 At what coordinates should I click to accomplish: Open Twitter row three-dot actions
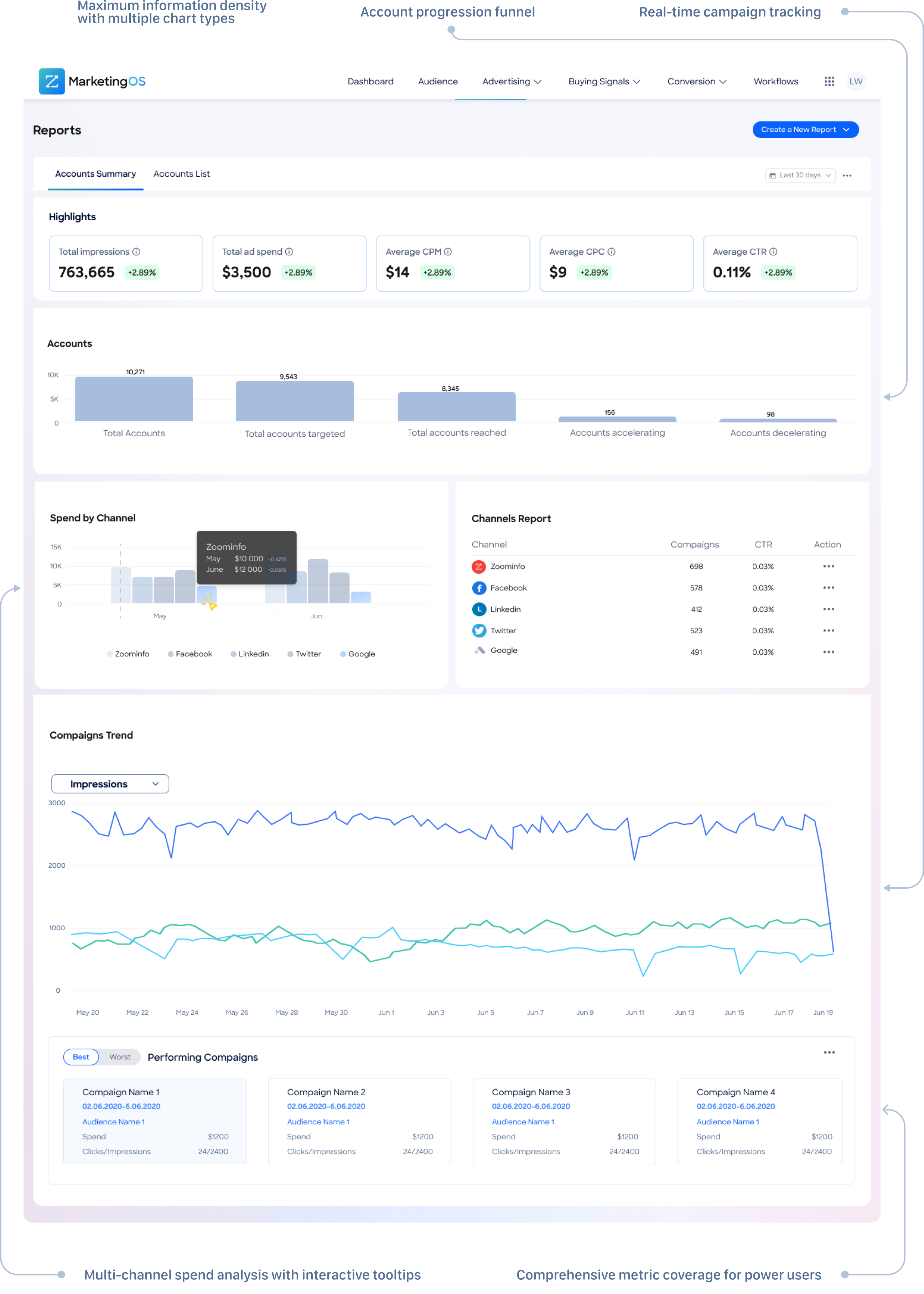pyautogui.click(x=829, y=631)
